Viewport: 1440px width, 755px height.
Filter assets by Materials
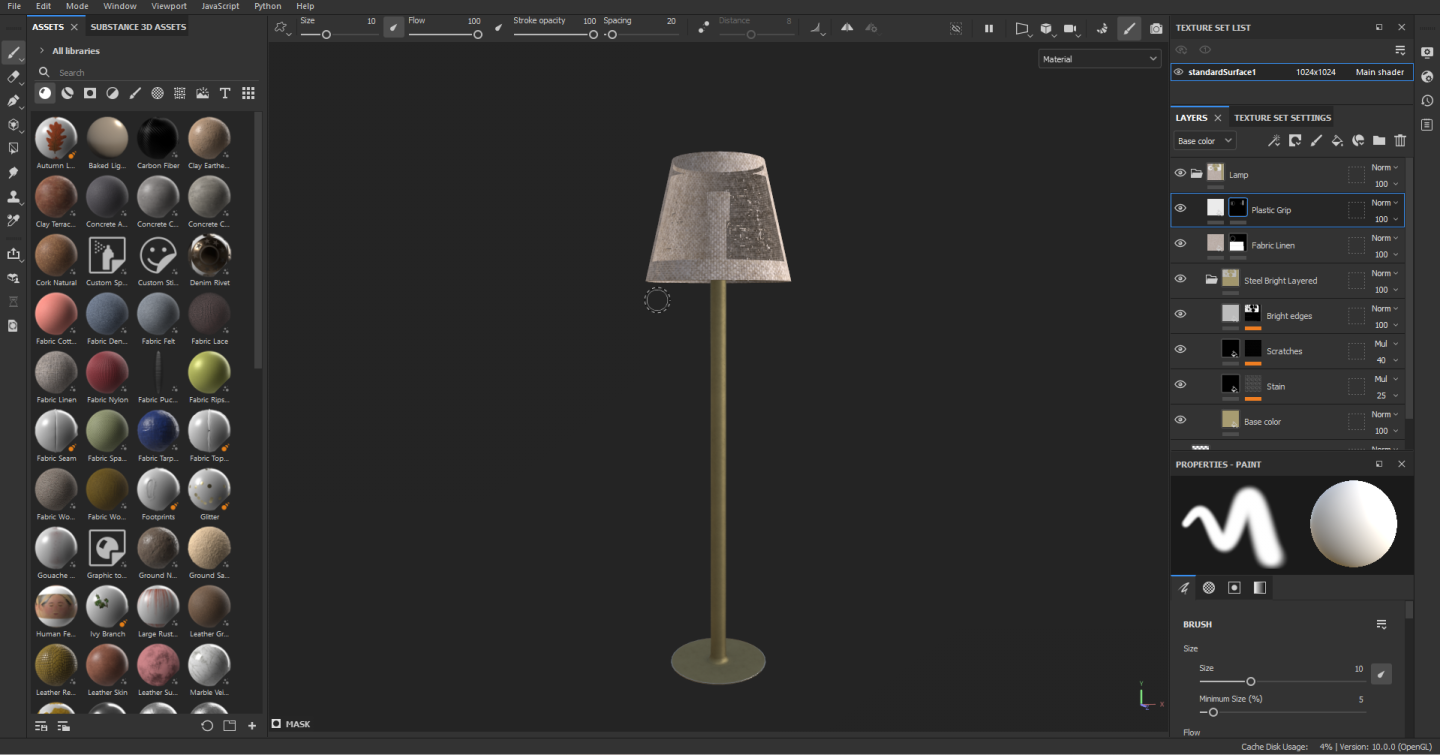[45, 93]
